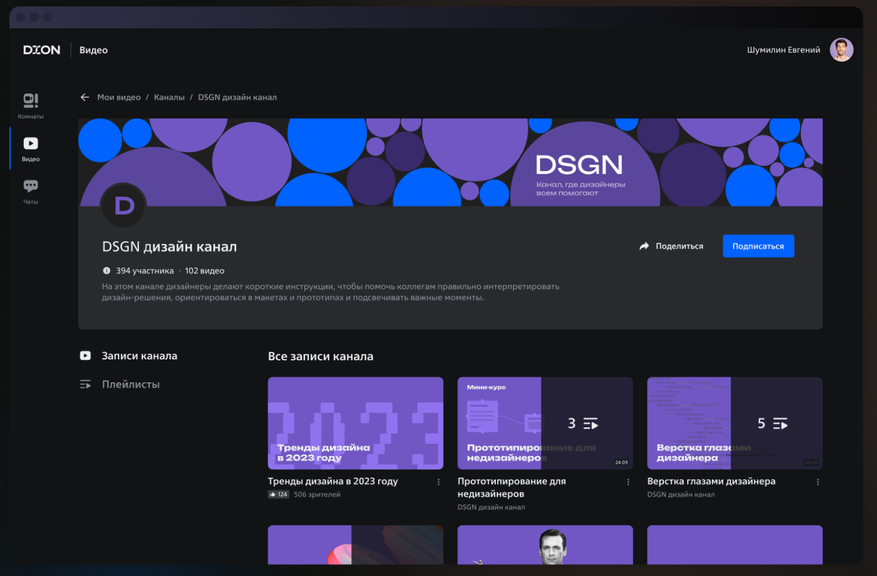Image resolution: width=877 pixels, height=576 pixels.
Task: Click the playlist icon beside Плейлисты
Action: pyautogui.click(x=85, y=384)
